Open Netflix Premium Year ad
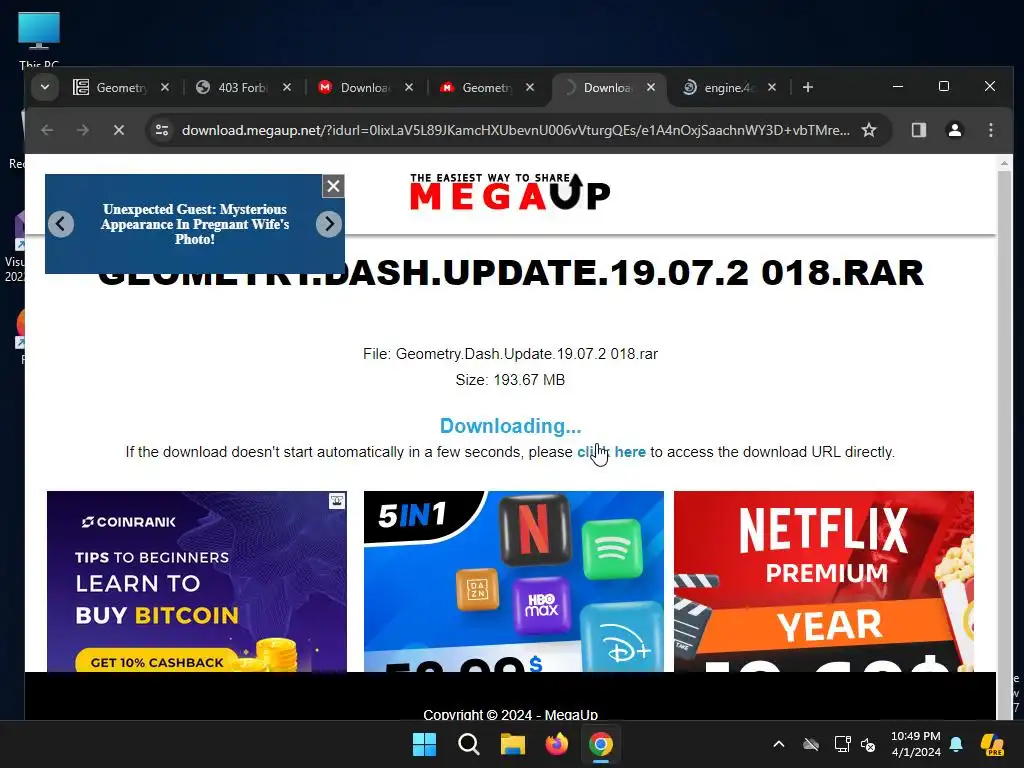The image size is (1024, 768). coord(824,581)
